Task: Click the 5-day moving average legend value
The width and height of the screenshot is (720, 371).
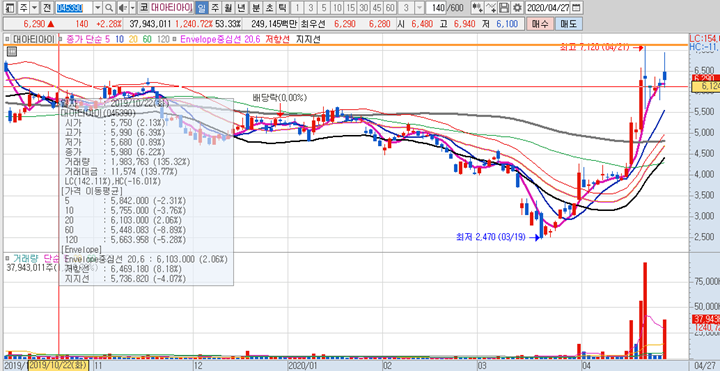Action: point(107,39)
